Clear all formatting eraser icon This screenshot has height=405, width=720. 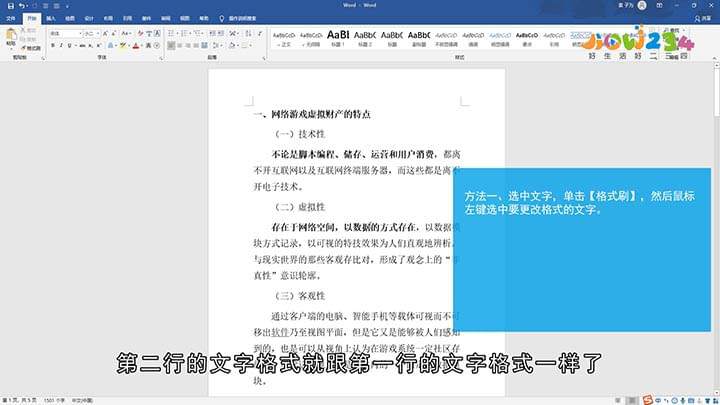141,34
